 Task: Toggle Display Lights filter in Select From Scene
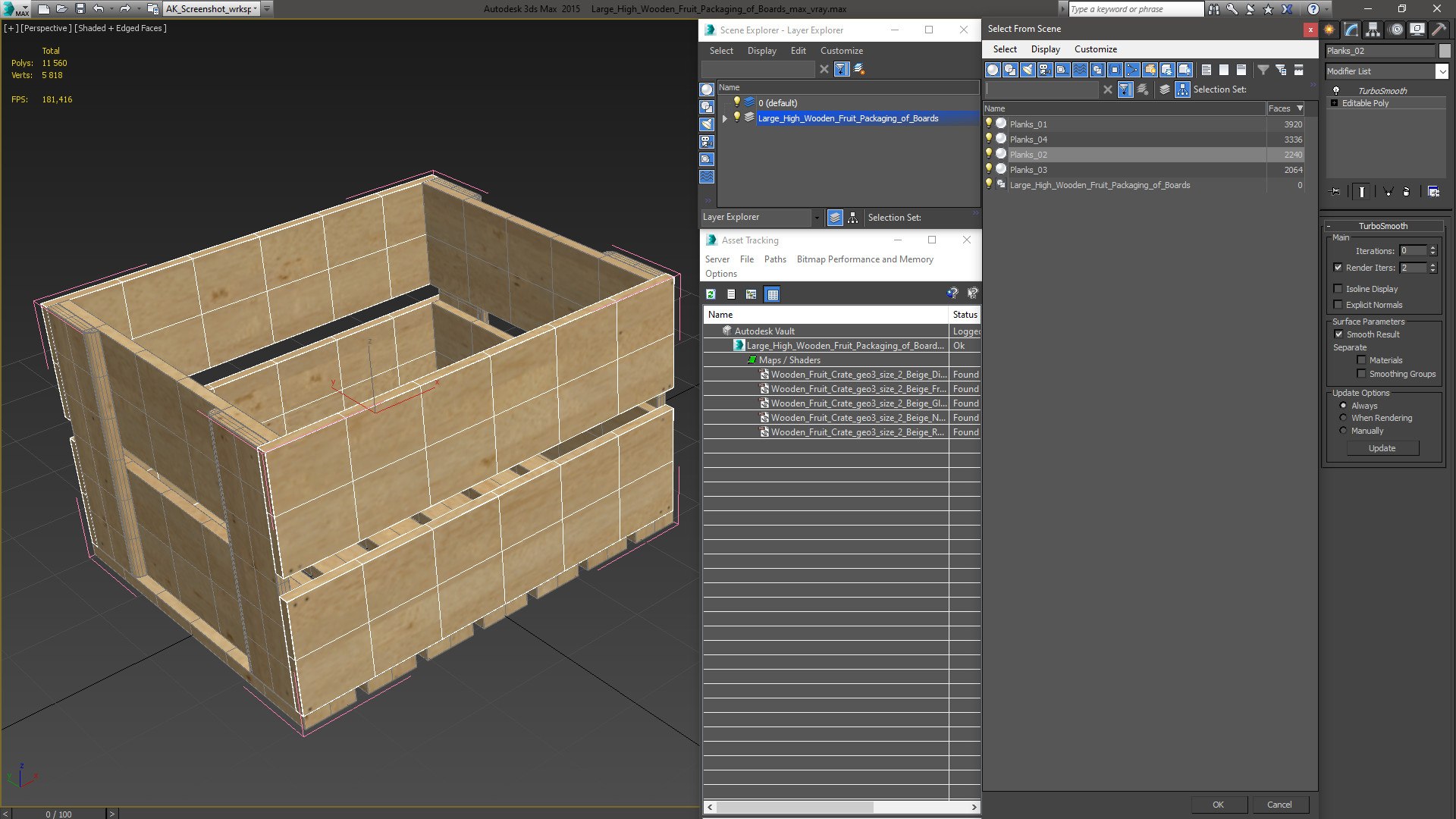(1028, 70)
